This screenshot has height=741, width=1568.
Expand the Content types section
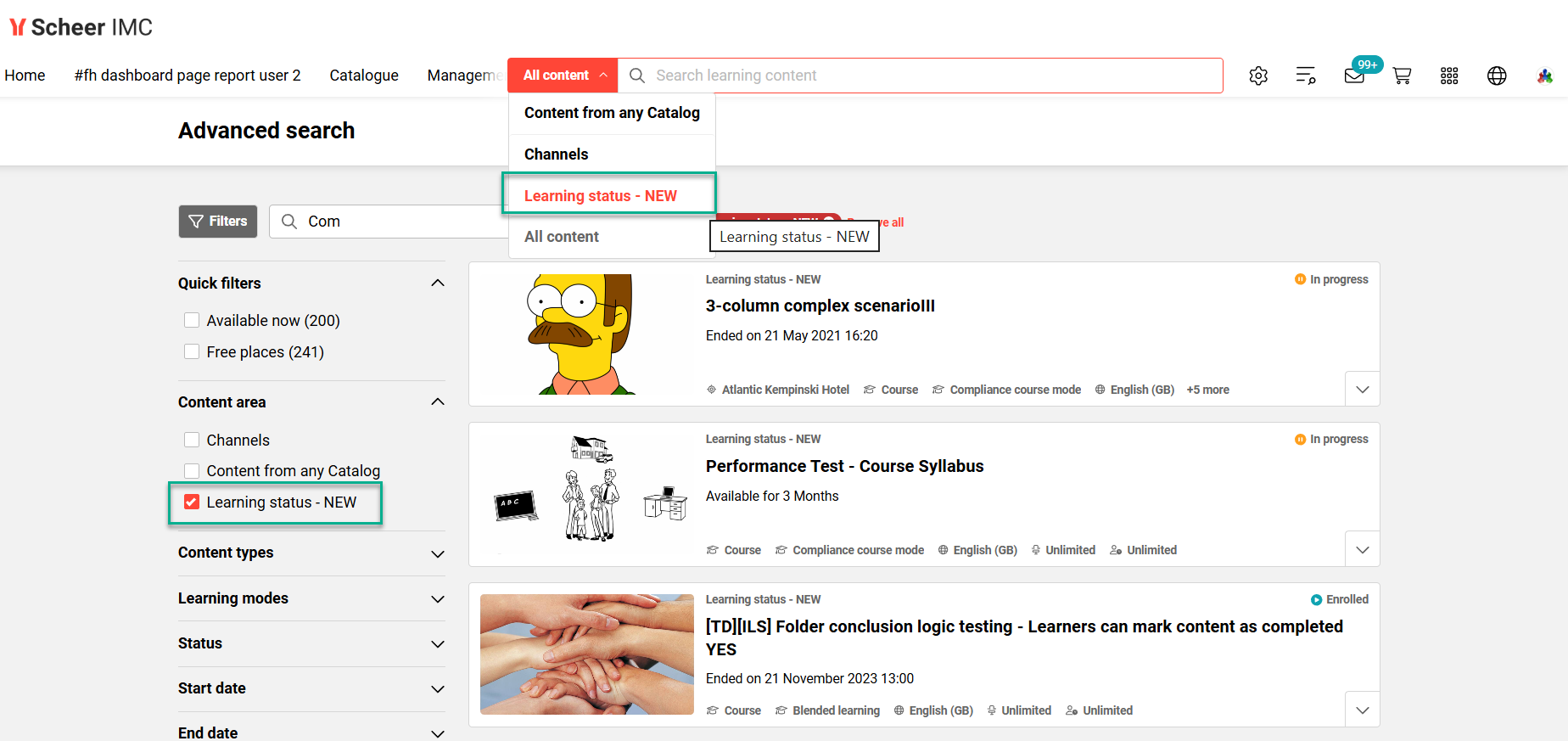click(x=438, y=553)
